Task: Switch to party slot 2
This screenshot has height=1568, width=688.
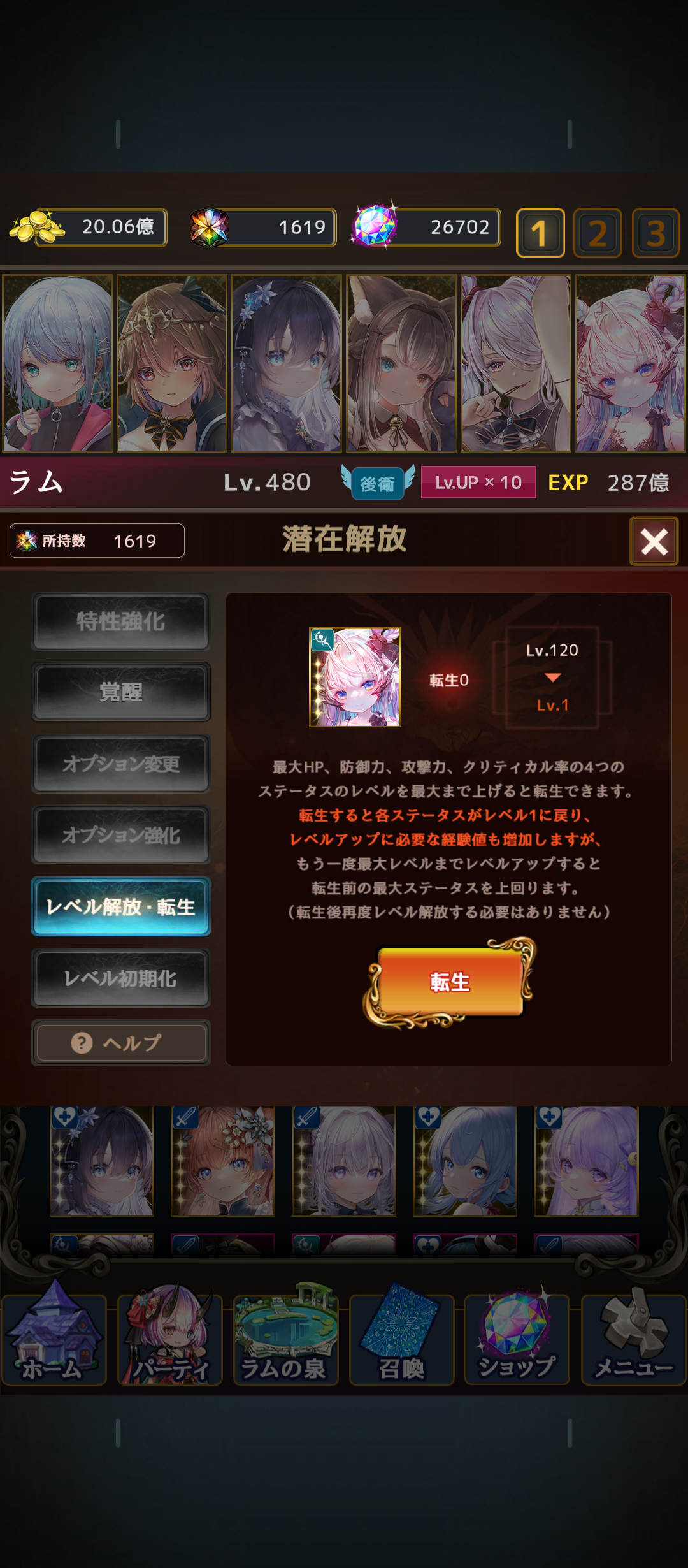Action: pos(598,233)
